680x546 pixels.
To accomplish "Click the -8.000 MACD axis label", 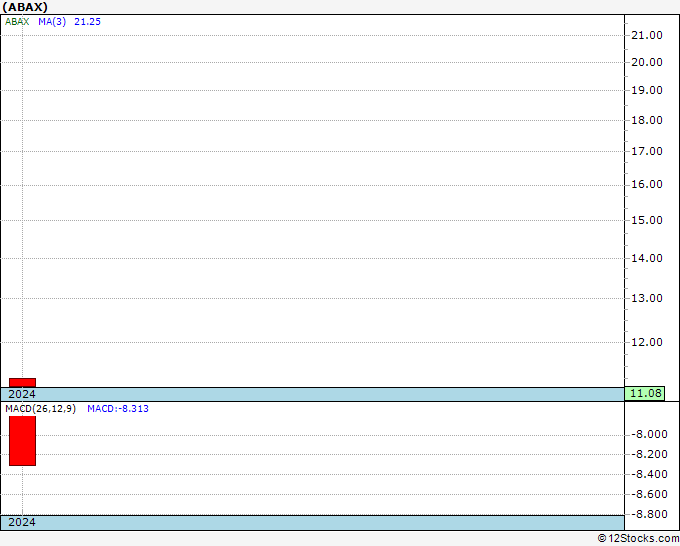I will [x=649, y=435].
